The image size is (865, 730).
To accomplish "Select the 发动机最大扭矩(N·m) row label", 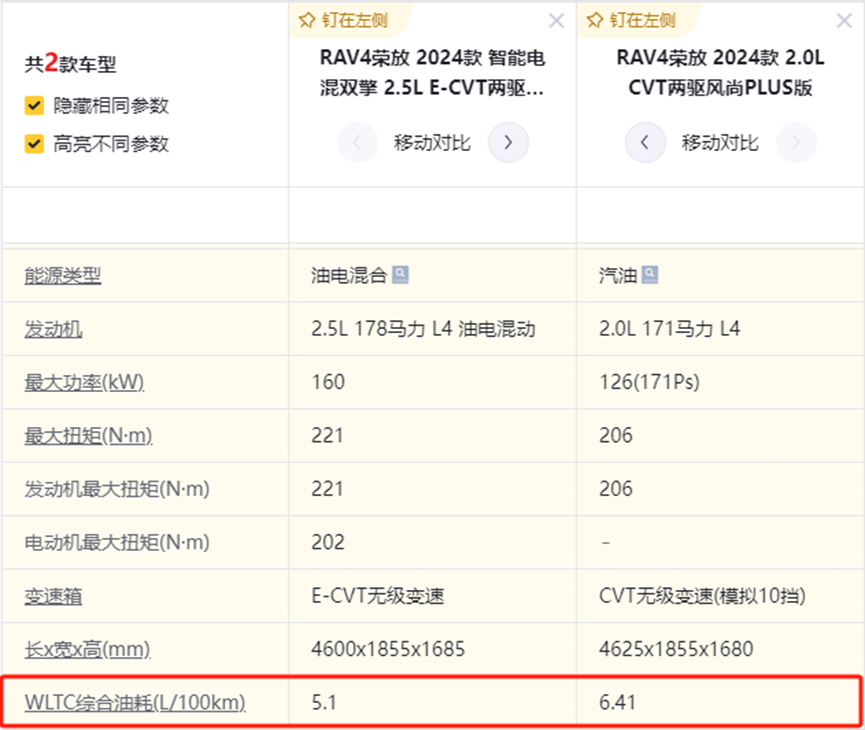I will [x=117, y=489].
